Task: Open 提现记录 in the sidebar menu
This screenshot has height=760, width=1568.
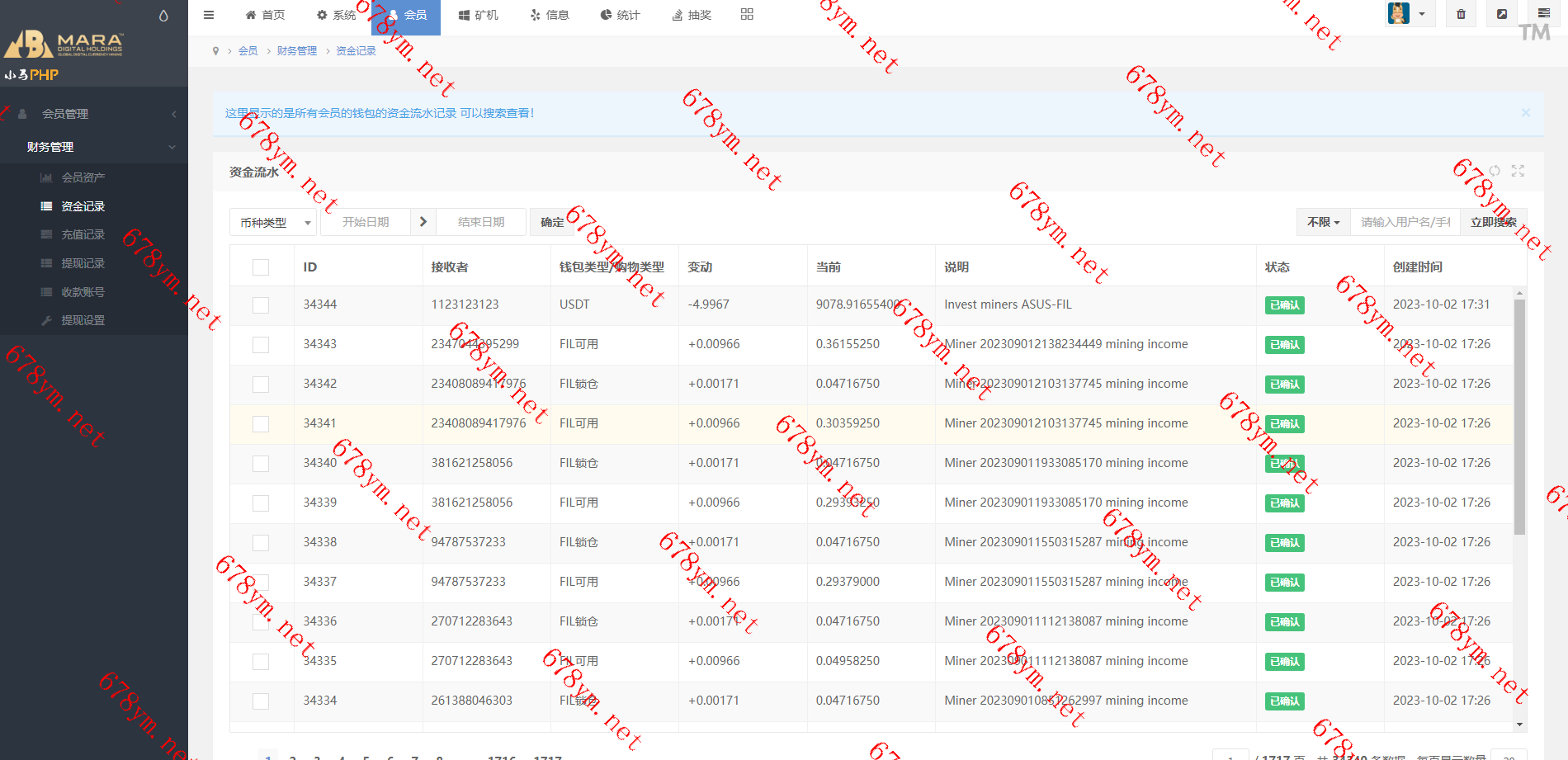Action: [x=83, y=263]
